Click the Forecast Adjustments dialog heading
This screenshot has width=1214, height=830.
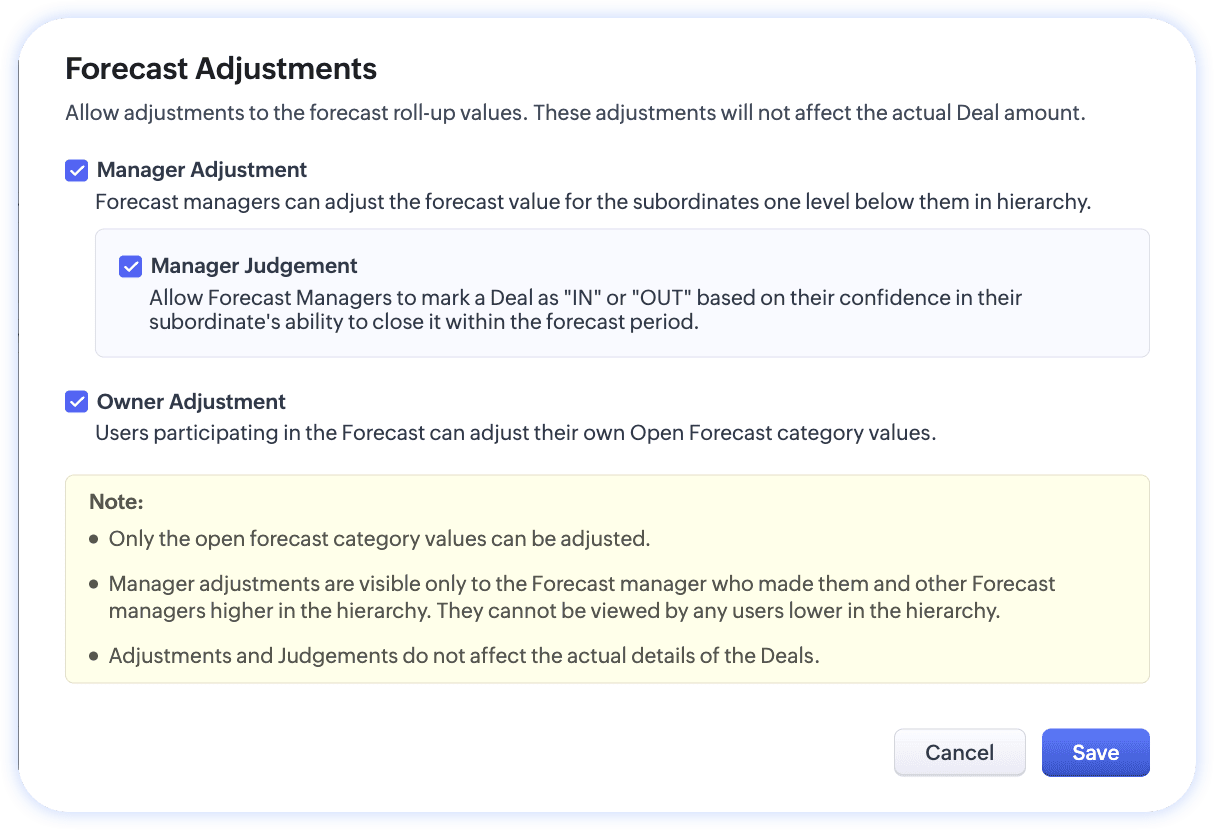coord(221,69)
